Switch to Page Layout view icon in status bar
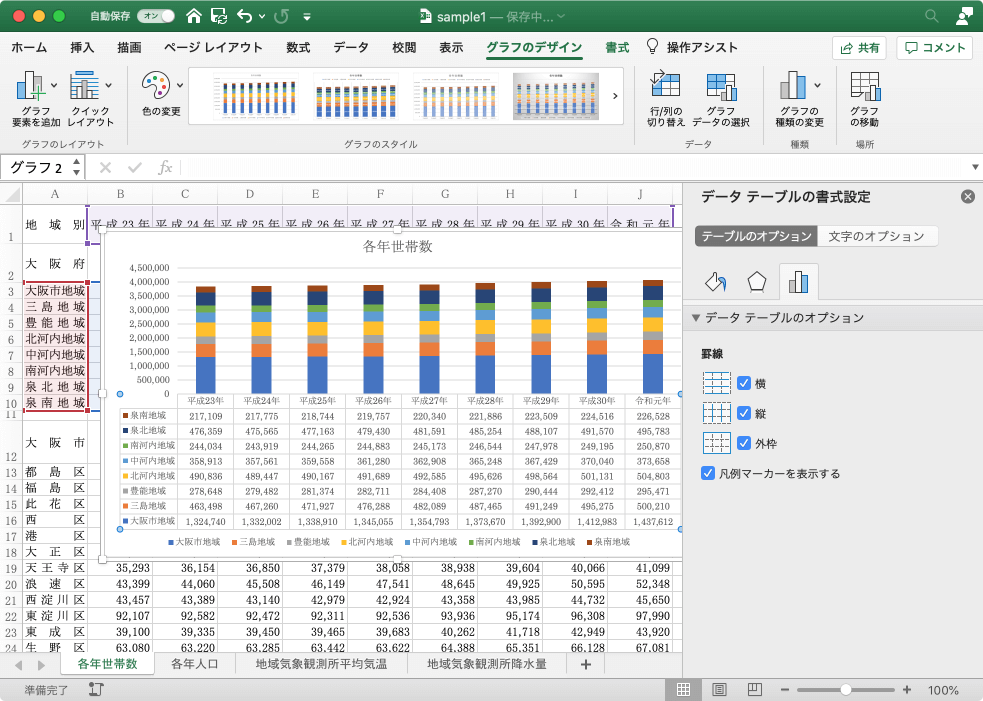The height and width of the screenshot is (701, 983). coord(719,690)
